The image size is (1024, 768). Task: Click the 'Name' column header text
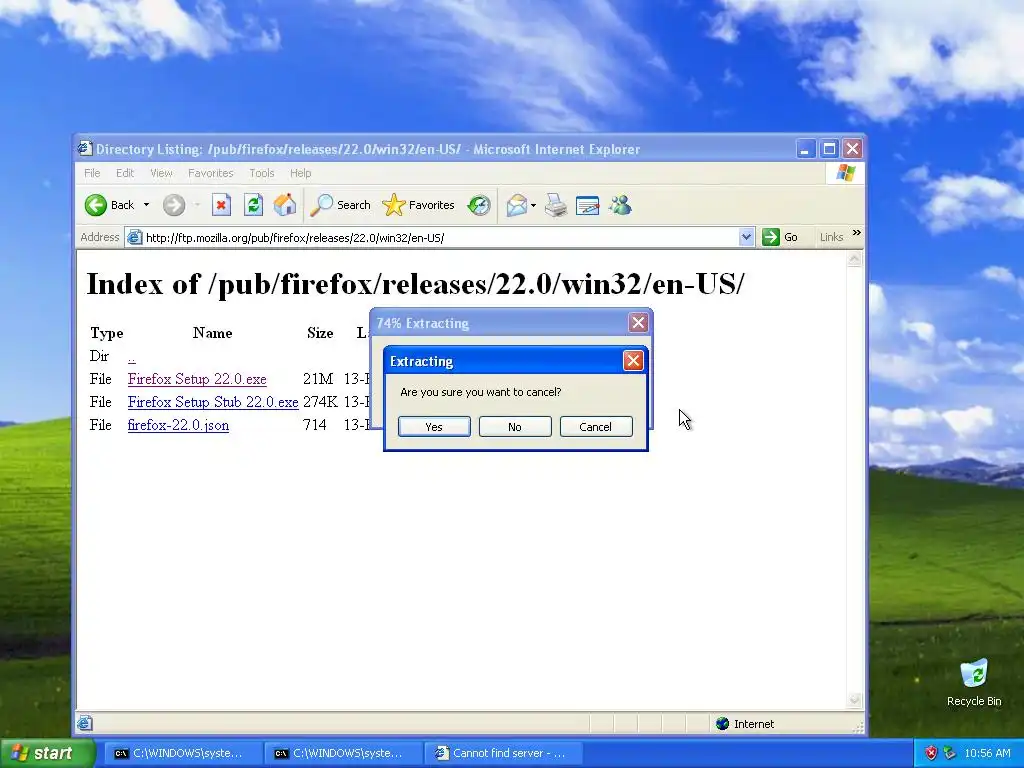213,333
